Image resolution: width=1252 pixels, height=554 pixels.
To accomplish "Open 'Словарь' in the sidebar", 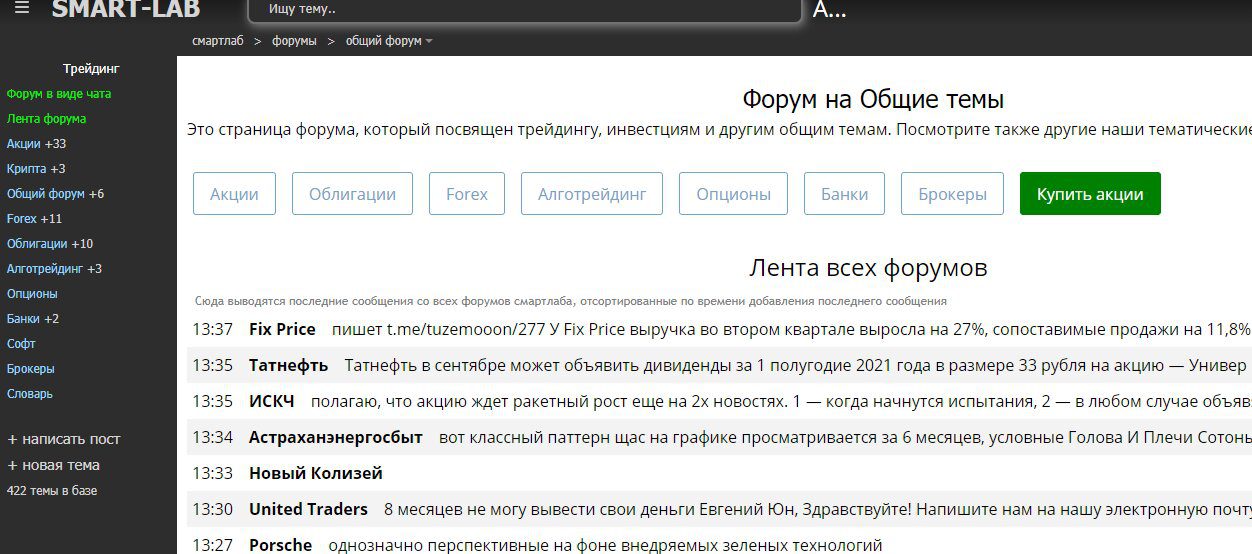I will [x=29, y=394].
